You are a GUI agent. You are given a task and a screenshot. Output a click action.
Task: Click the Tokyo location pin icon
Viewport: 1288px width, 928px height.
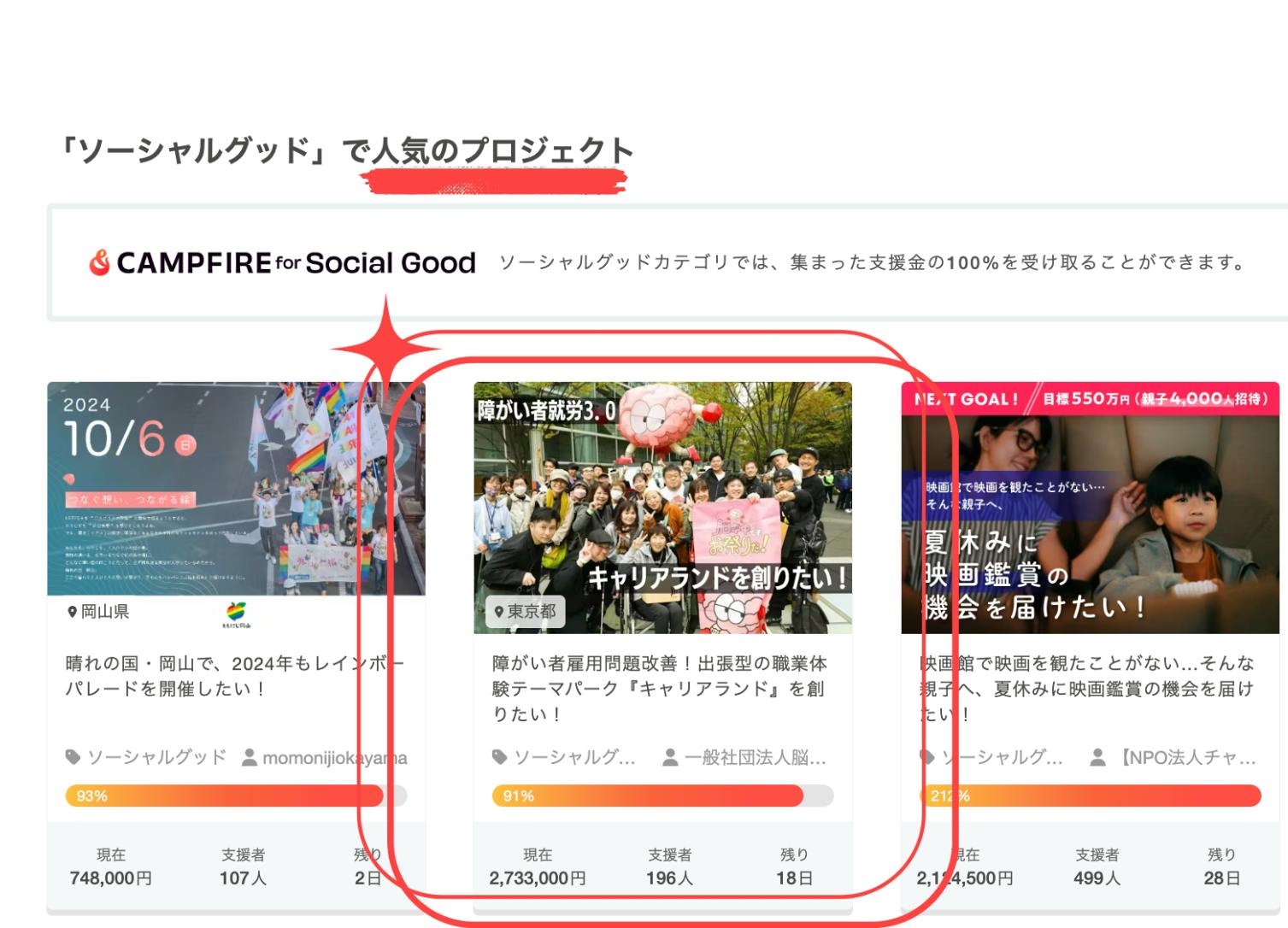(x=499, y=613)
